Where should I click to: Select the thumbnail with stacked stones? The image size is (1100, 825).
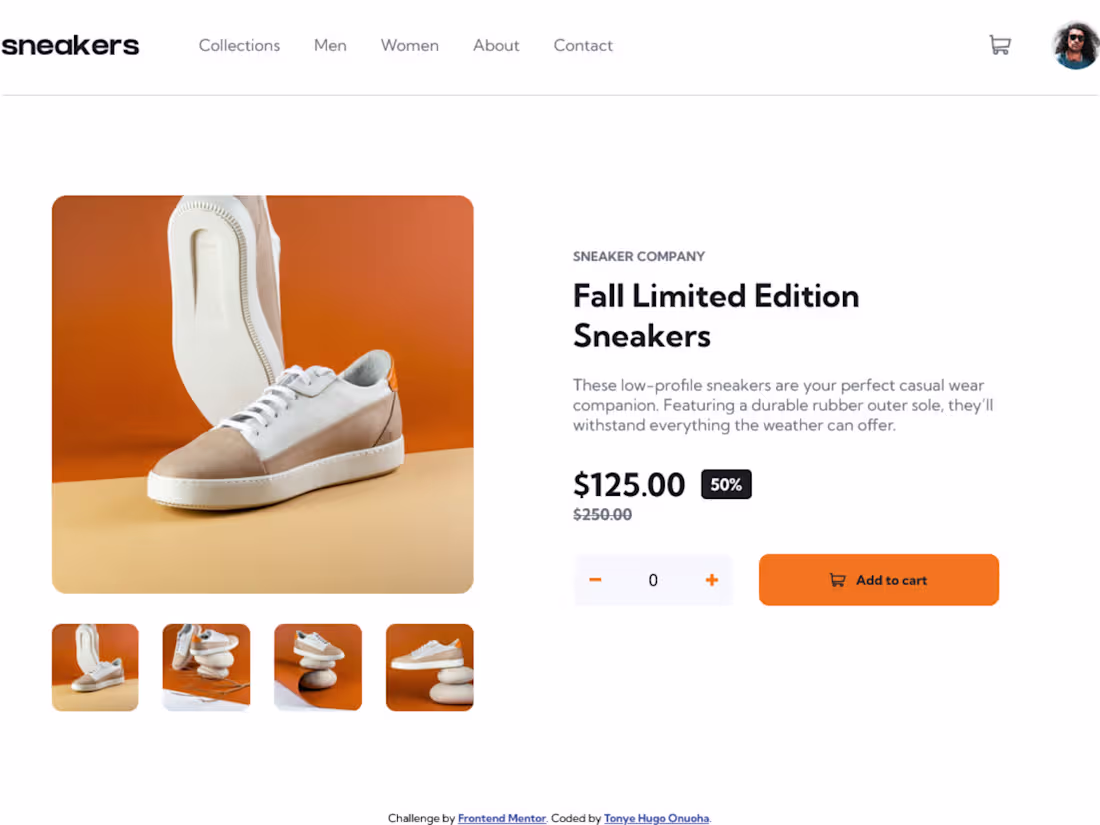click(x=318, y=667)
